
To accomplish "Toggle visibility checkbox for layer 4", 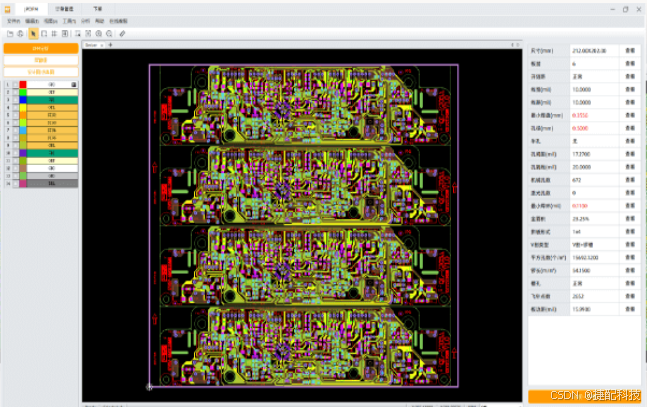I will pyautogui.click(x=15, y=107).
